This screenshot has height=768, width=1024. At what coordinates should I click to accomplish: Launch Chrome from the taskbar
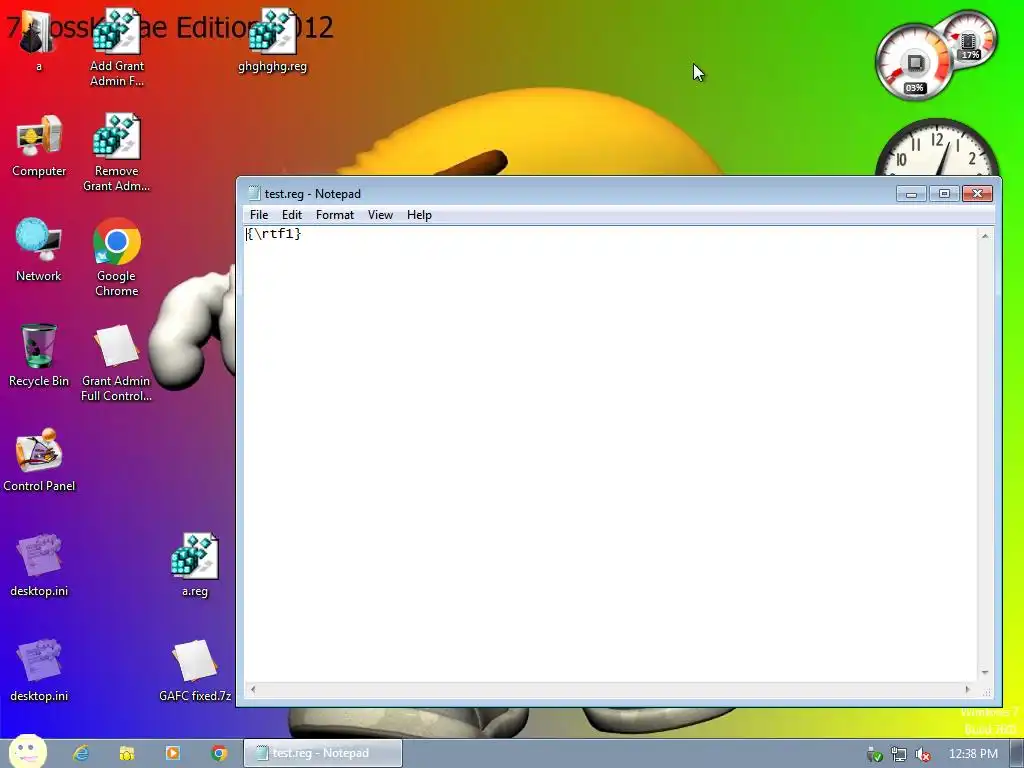(219, 754)
